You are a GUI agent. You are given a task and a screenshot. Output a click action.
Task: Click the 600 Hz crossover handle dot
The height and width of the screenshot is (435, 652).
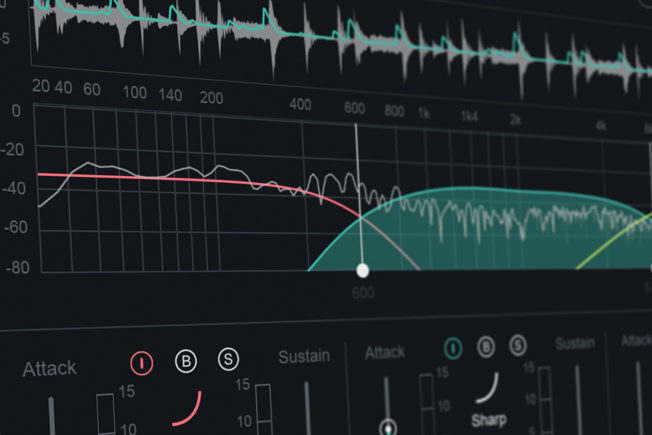[x=363, y=270]
